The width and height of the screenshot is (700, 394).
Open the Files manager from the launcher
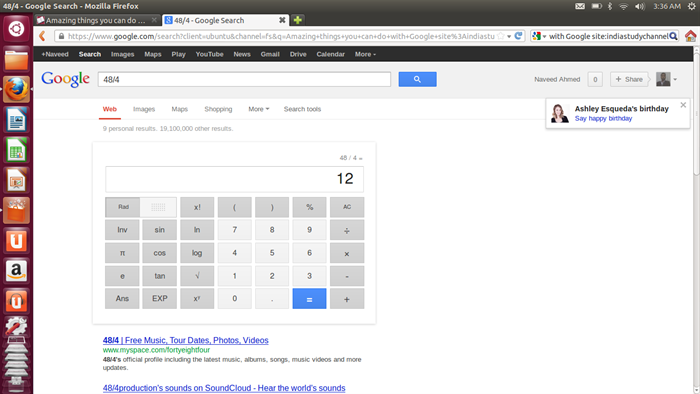pyautogui.click(x=17, y=59)
